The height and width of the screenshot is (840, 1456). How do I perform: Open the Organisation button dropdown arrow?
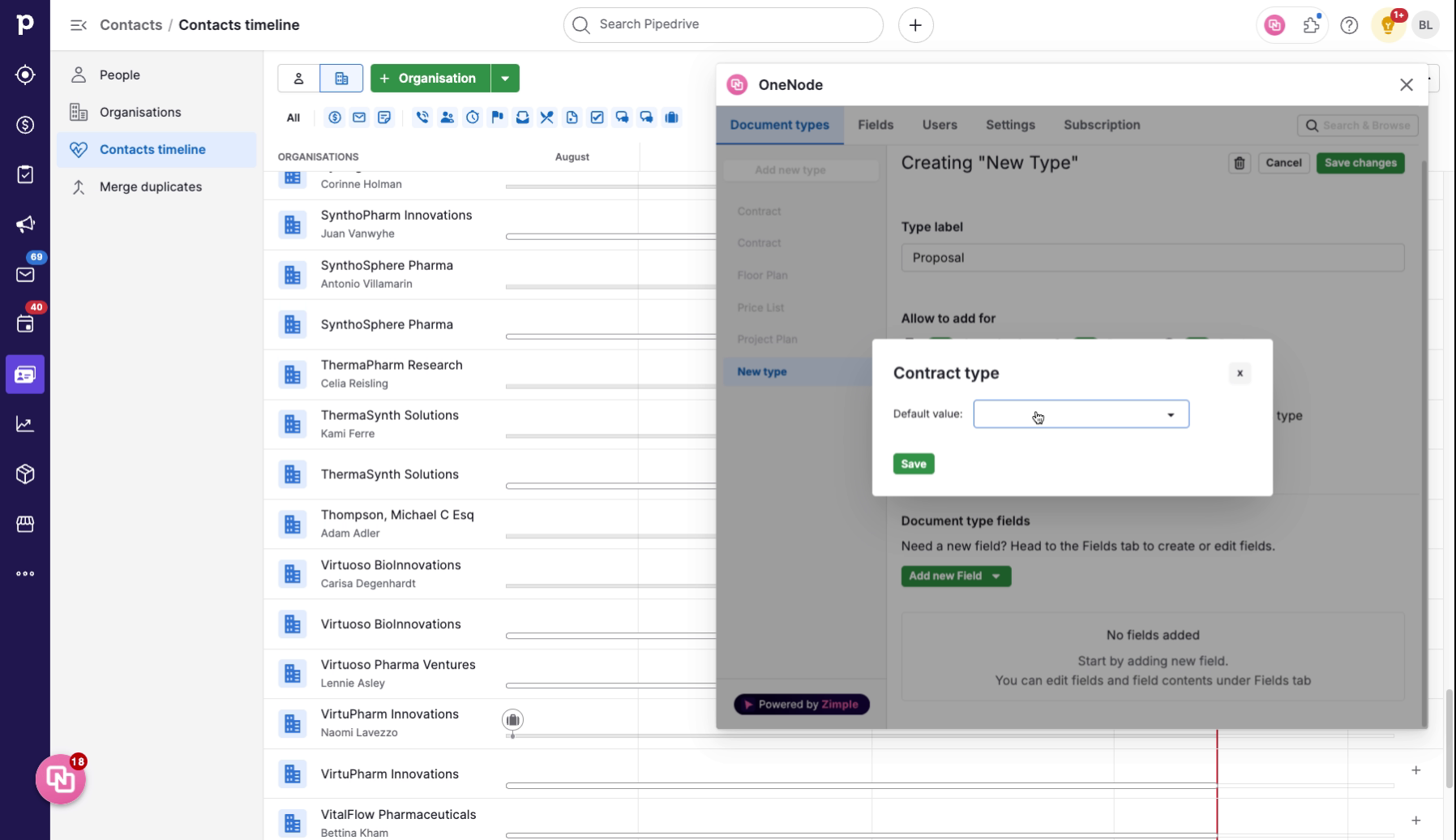click(x=505, y=79)
